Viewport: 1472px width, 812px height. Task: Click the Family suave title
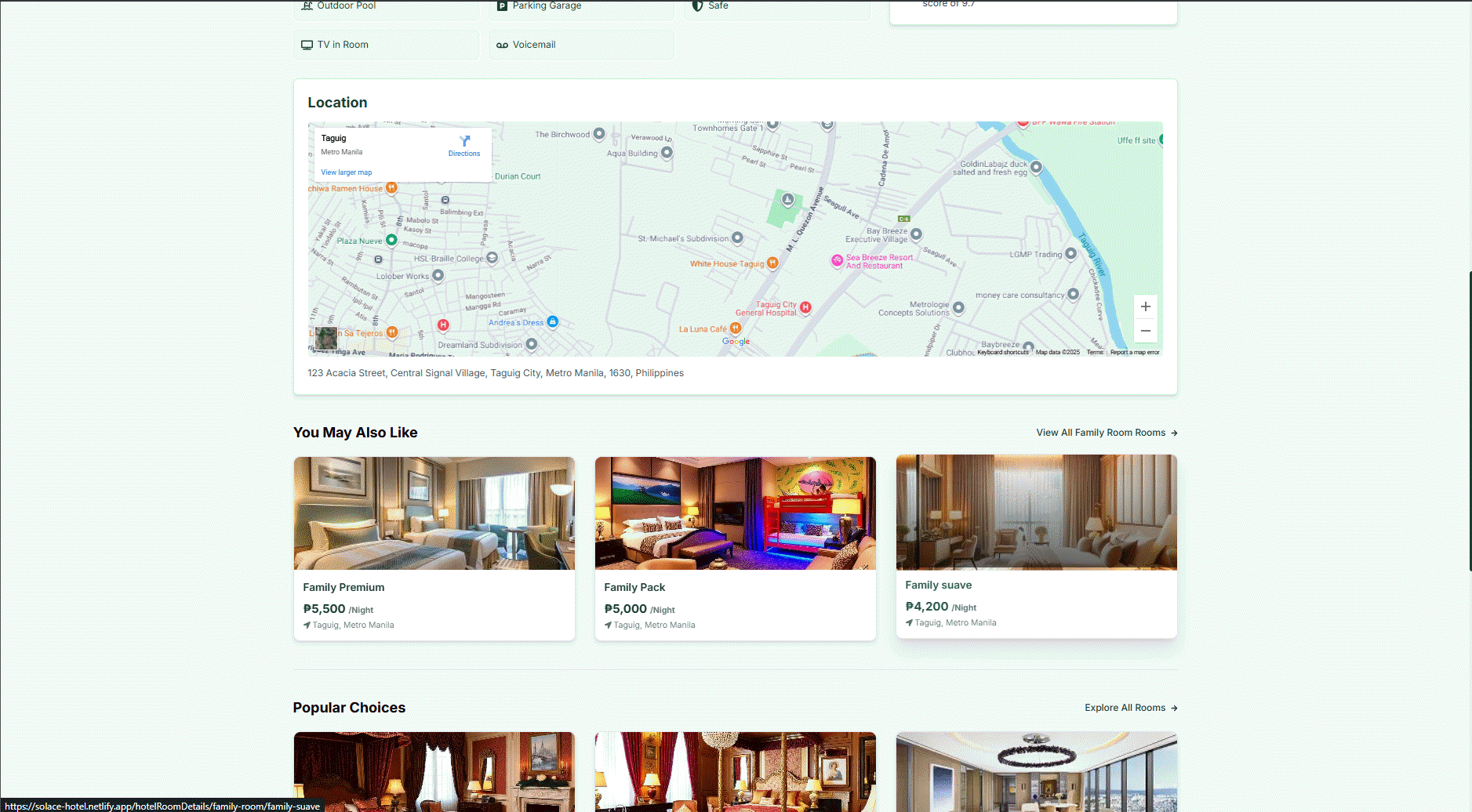(938, 585)
